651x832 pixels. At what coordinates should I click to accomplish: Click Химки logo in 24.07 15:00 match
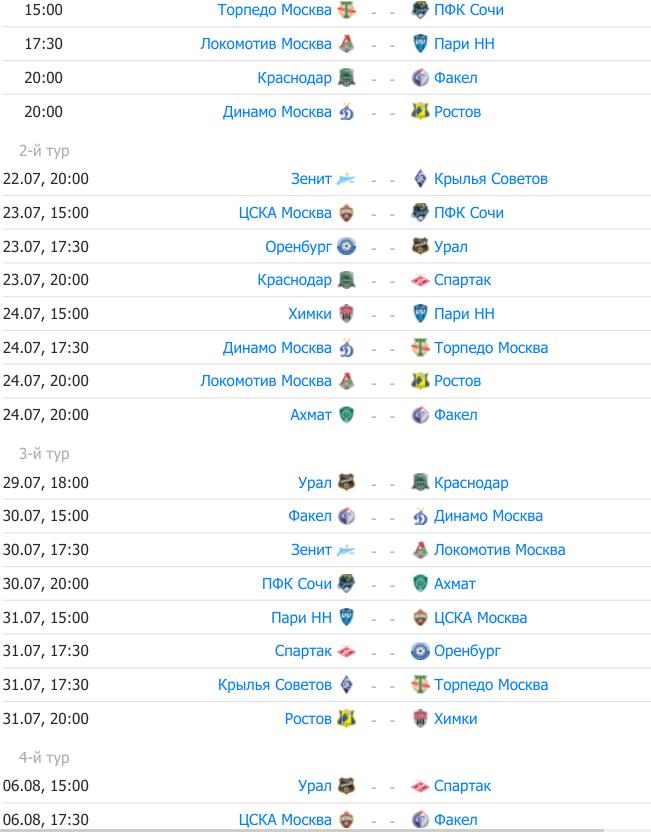[x=346, y=314]
